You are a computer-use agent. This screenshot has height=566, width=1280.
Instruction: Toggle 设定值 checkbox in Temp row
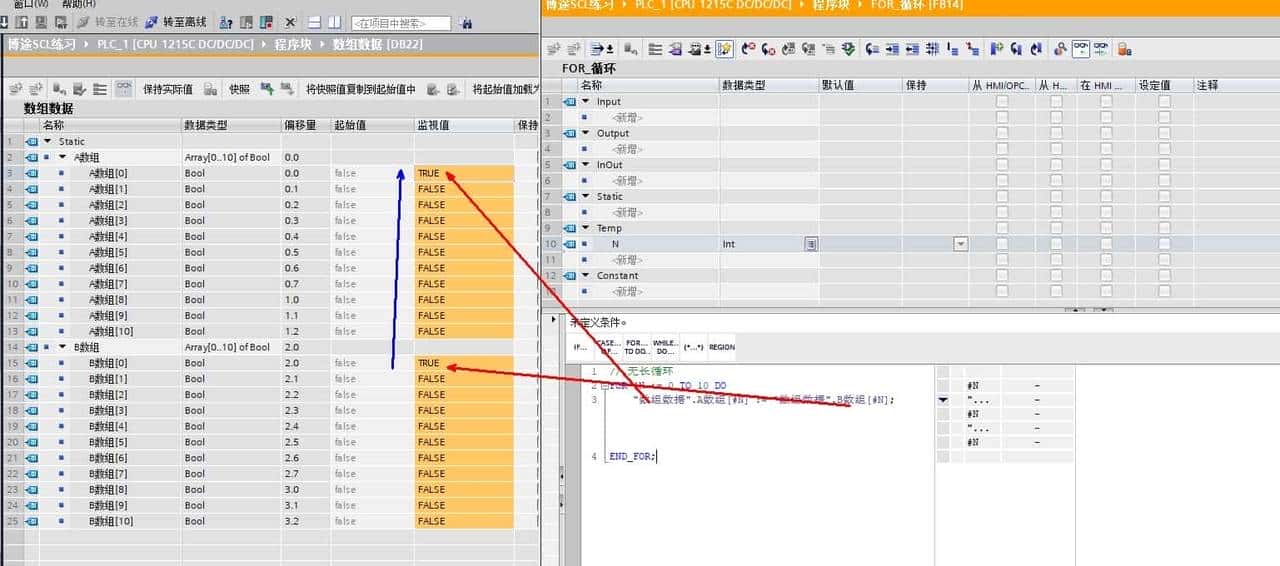pyautogui.click(x=1164, y=228)
